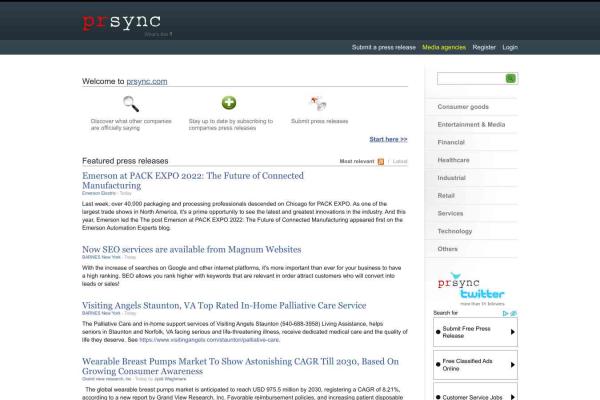
Task: Open Media agencies menu item
Action: tap(444, 47)
